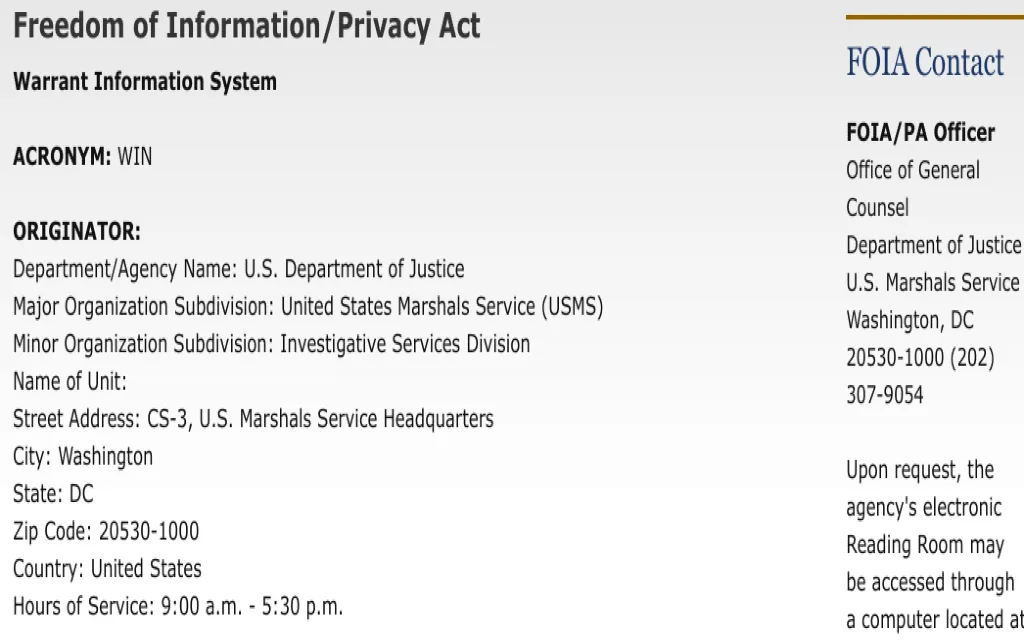The width and height of the screenshot is (1024, 640).
Task: Click the ORIGINATOR label
Action: (77, 232)
